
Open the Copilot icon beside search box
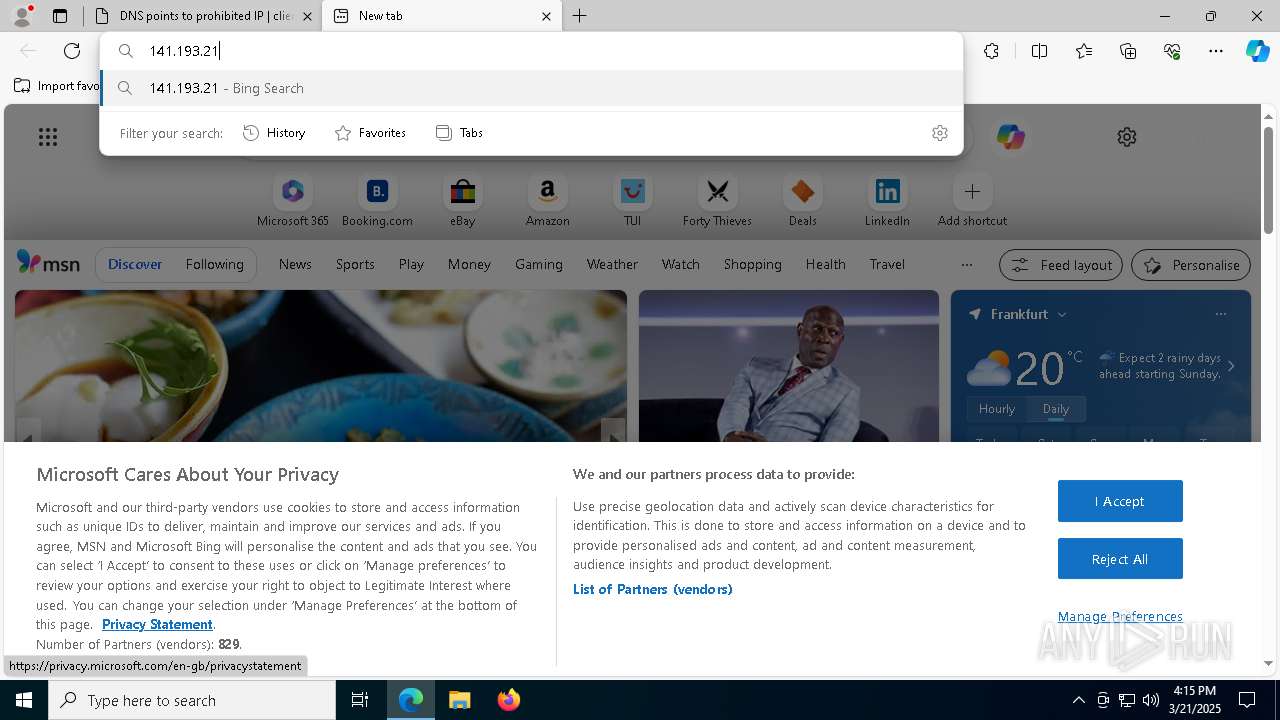point(1010,137)
